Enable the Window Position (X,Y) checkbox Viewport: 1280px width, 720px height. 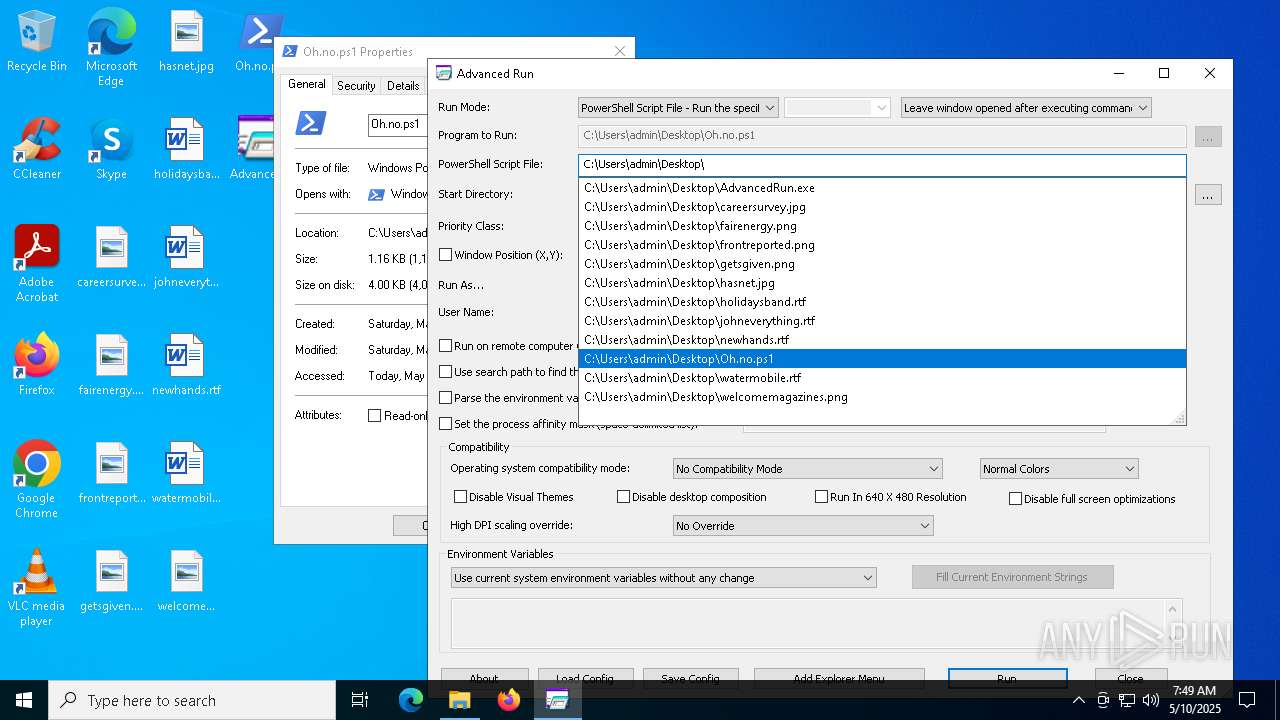[x=446, y=255]
